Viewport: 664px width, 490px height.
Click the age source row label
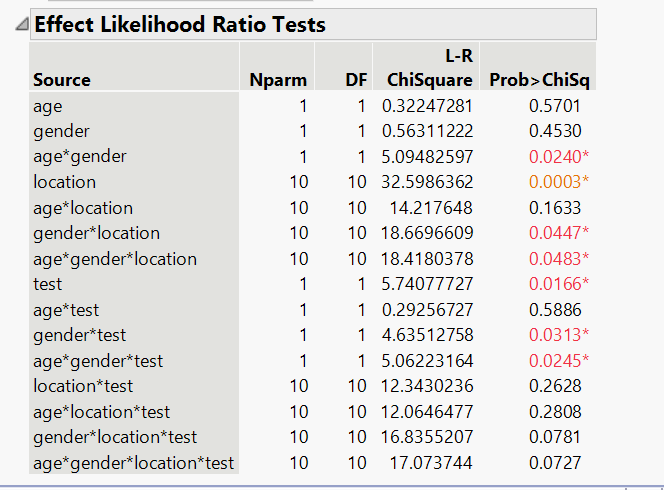tap(48, 105)
